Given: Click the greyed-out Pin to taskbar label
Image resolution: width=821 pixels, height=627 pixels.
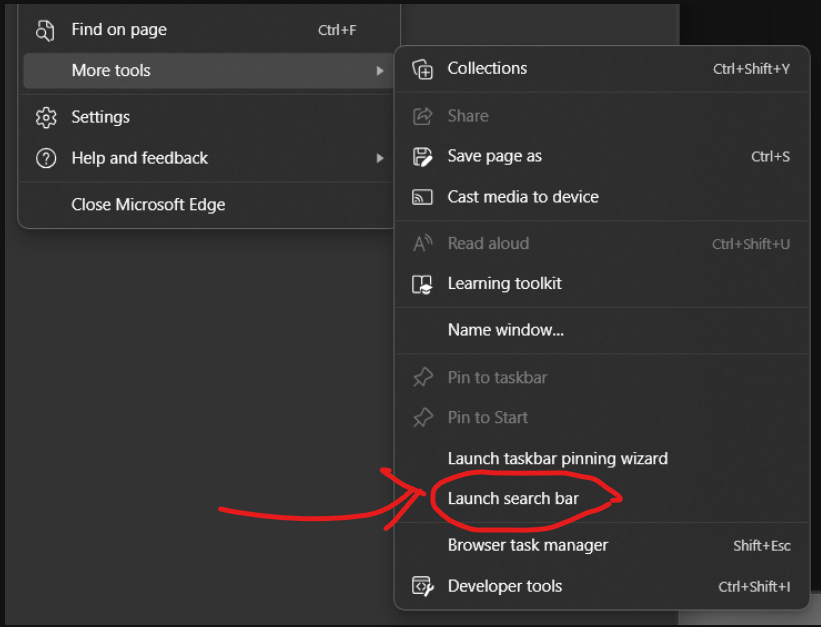Looking at the screenshot, I should tap(497, 377).
